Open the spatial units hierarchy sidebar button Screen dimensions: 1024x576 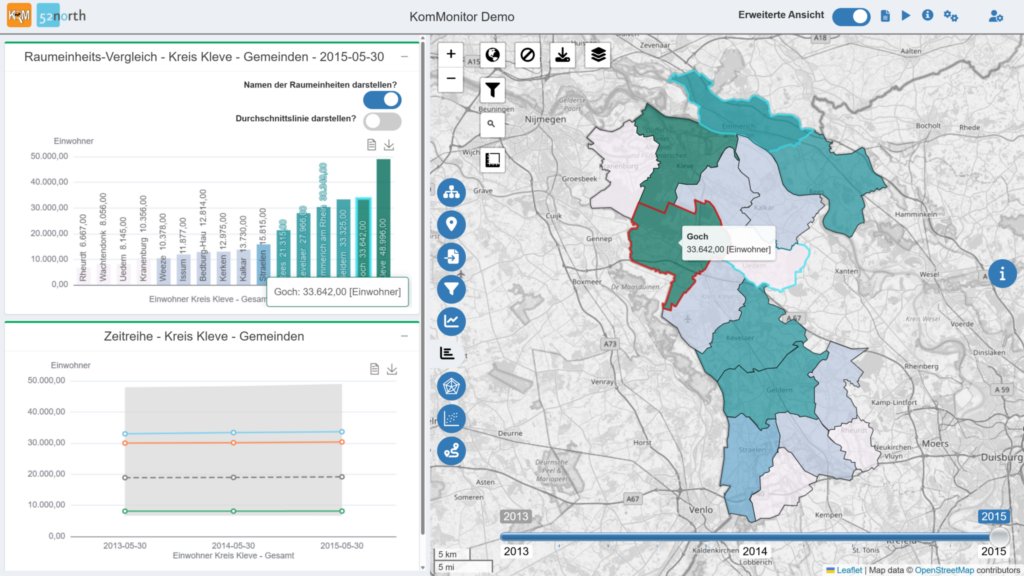tap(451, 192)
